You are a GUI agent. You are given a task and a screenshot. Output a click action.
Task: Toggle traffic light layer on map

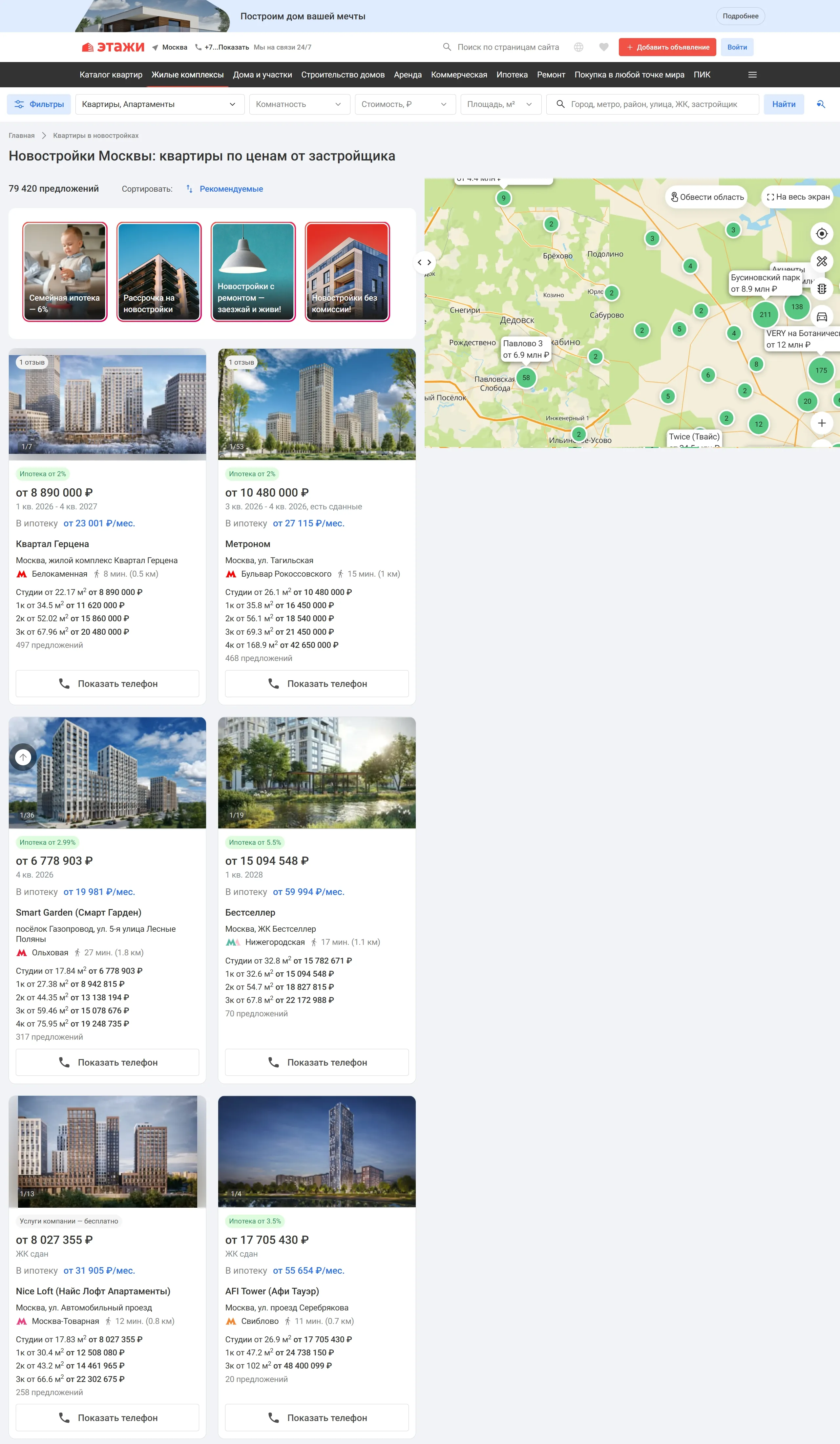tap(821, 289)
